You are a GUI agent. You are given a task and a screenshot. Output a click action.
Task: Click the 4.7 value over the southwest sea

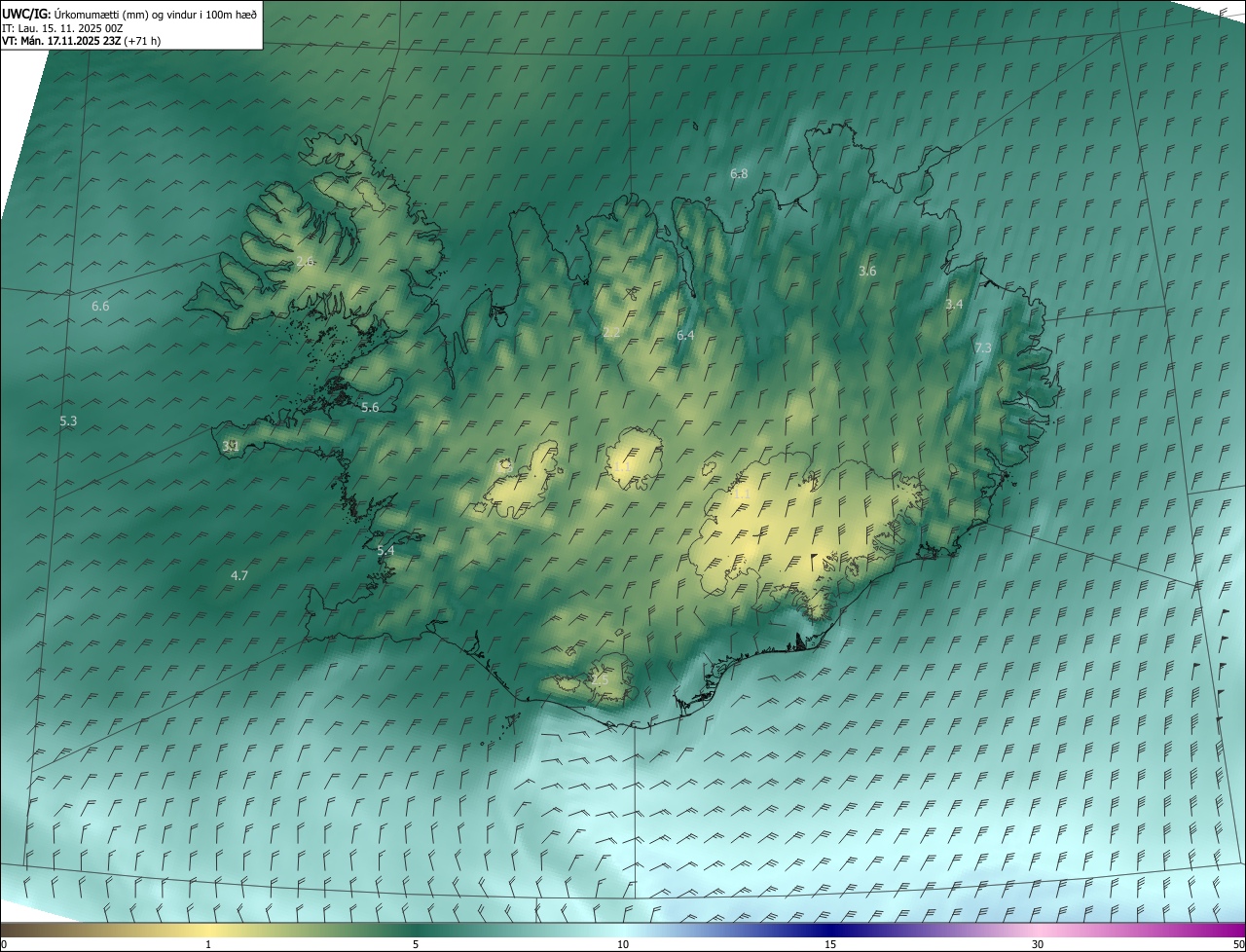(x=239, y=575)
